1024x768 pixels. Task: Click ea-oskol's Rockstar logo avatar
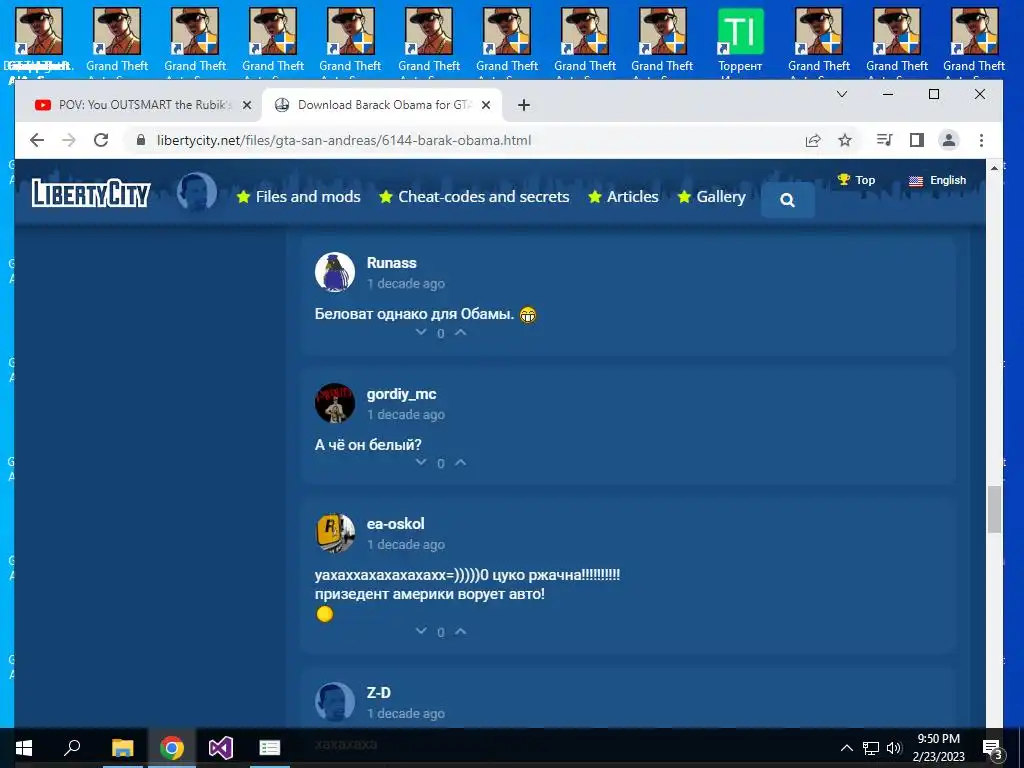(335, 533)
